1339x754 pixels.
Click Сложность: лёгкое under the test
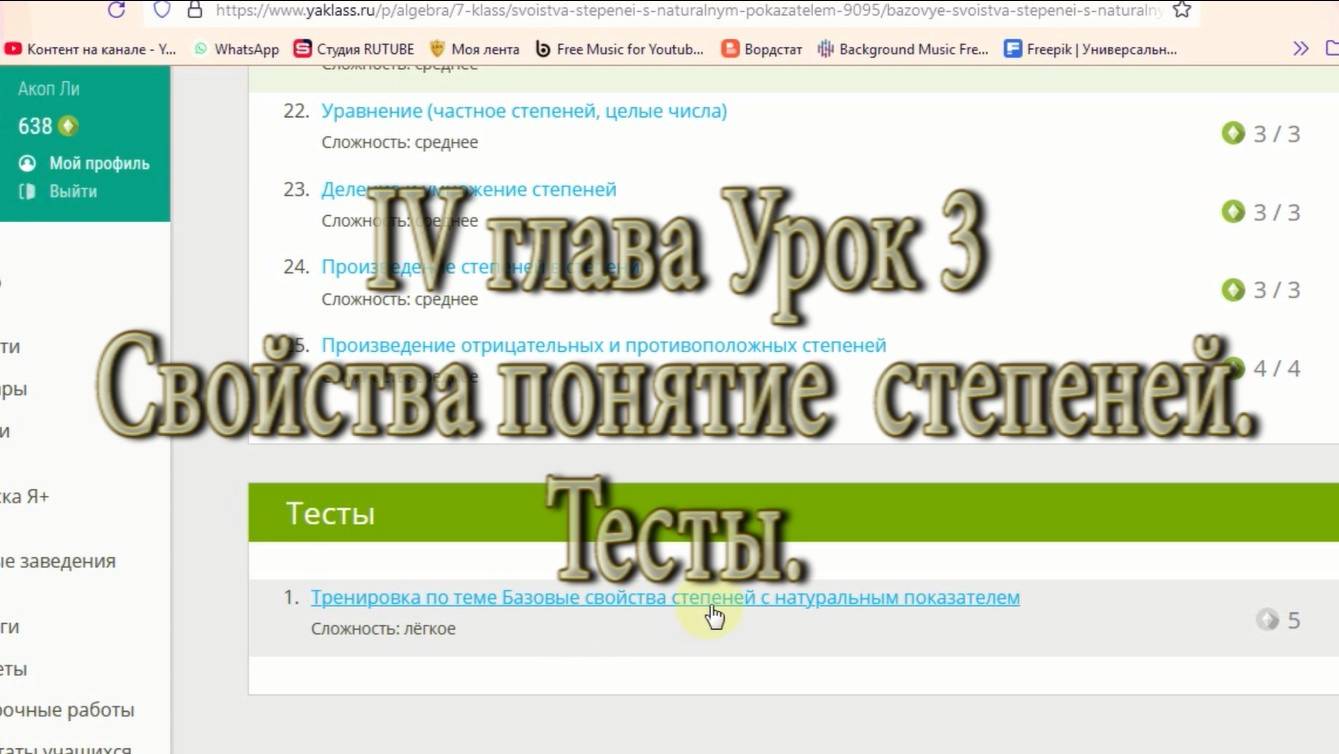383,629
